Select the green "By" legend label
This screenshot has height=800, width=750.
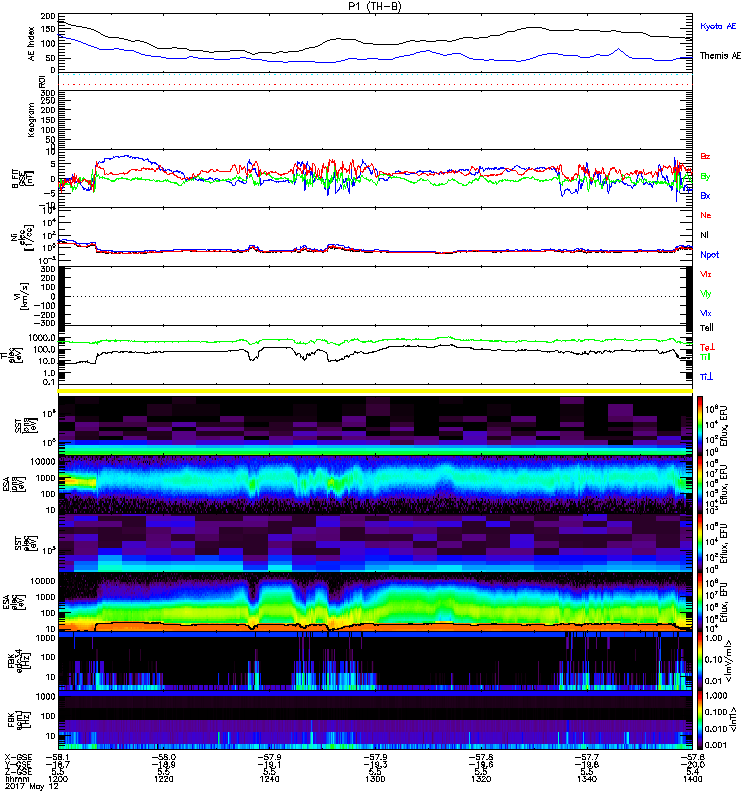click(x=705, y=177)
